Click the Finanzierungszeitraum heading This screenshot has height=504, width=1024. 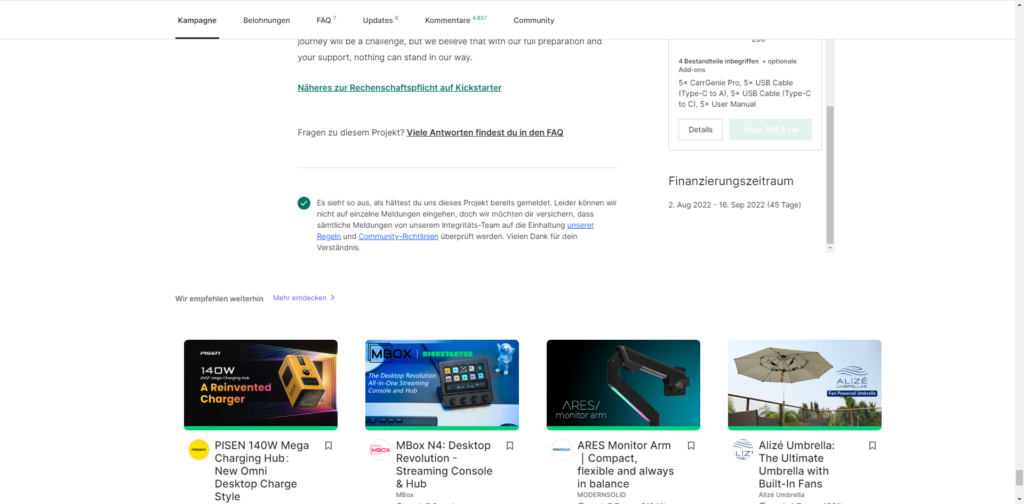point(731,181)
